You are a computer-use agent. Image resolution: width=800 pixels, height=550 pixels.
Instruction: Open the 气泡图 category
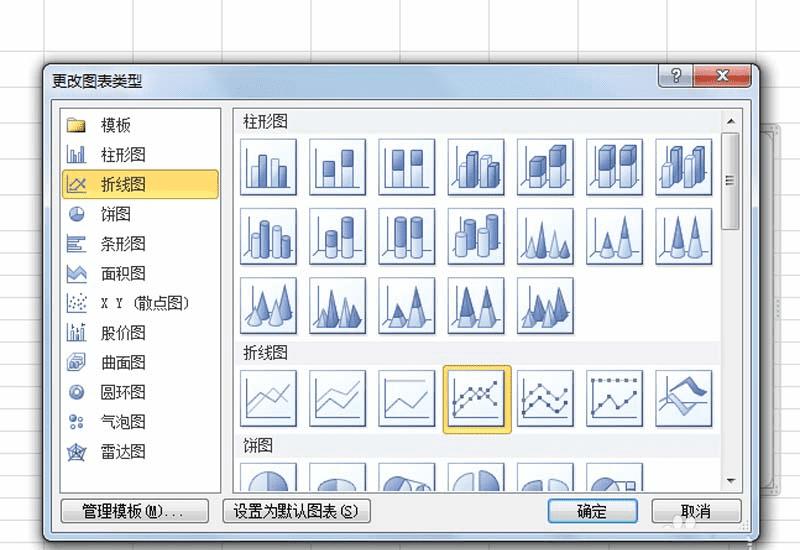(140, 422)
